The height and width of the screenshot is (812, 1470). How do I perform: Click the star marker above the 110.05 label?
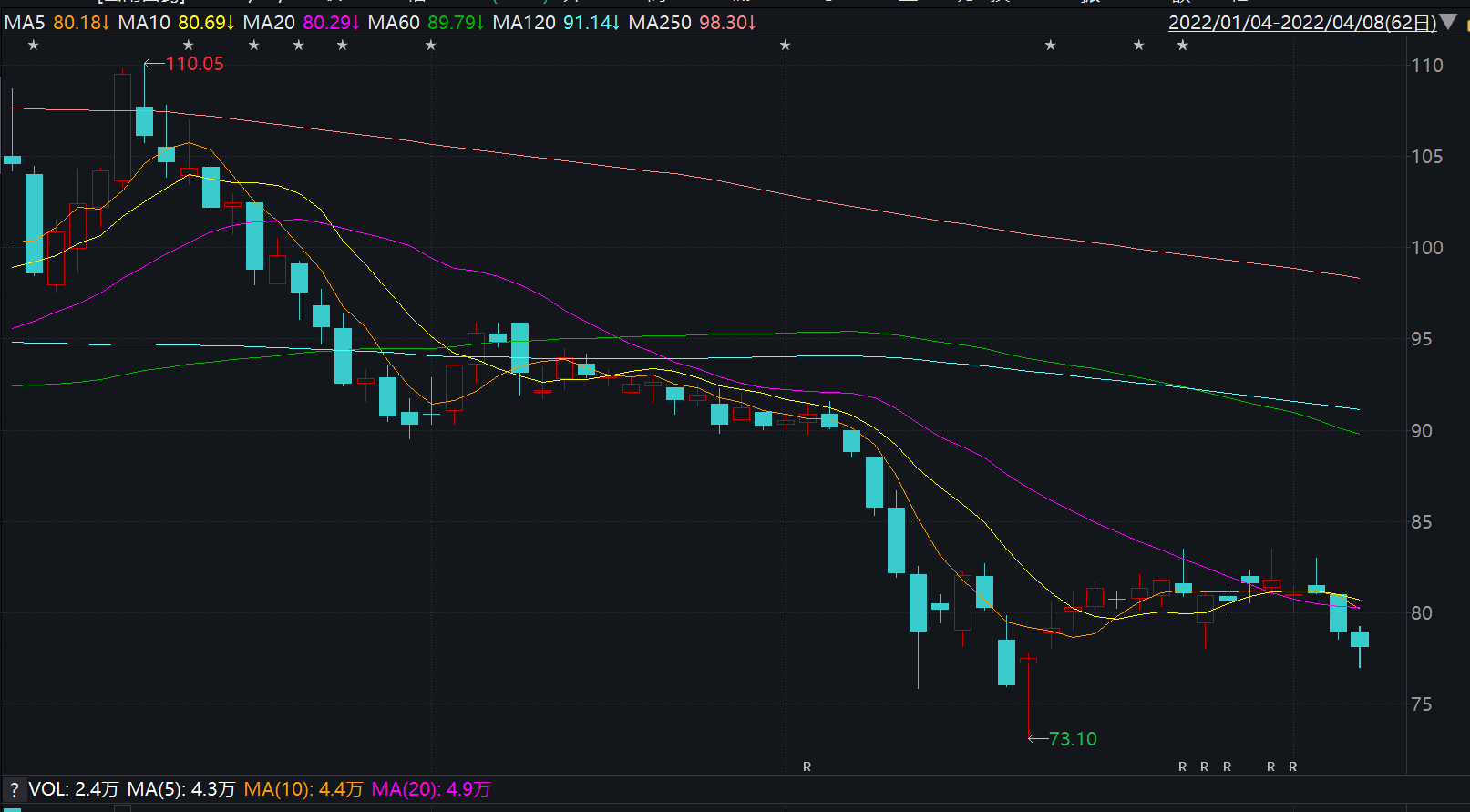(x=189, y=46)
